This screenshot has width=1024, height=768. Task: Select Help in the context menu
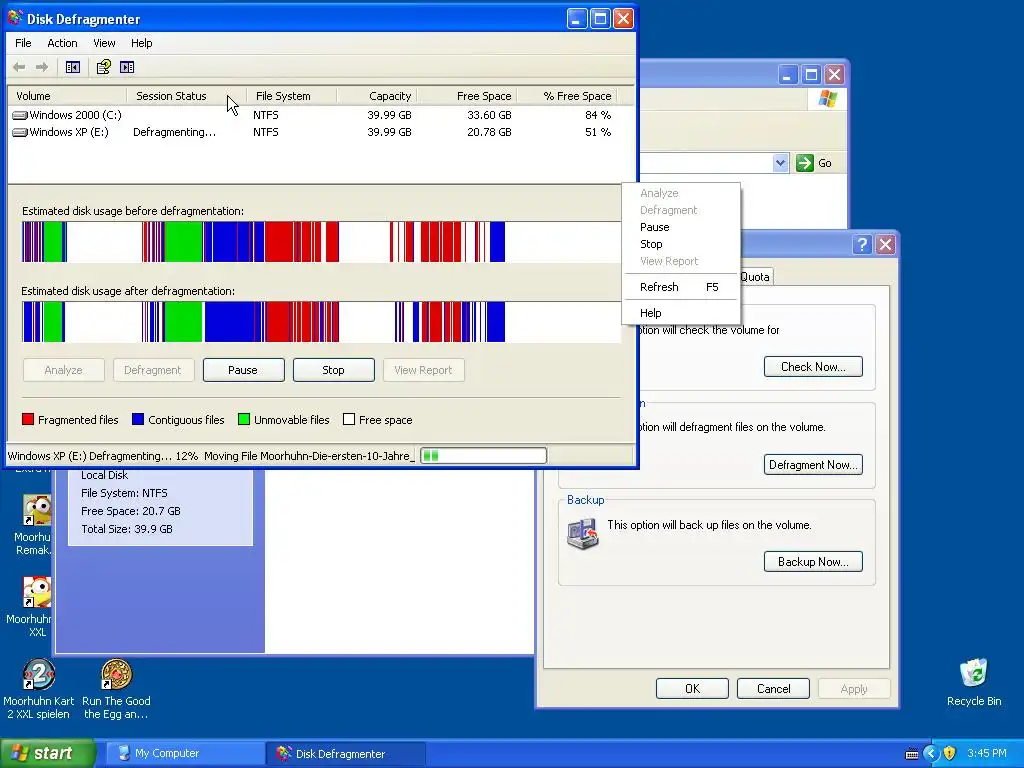[x=680, y=313]
